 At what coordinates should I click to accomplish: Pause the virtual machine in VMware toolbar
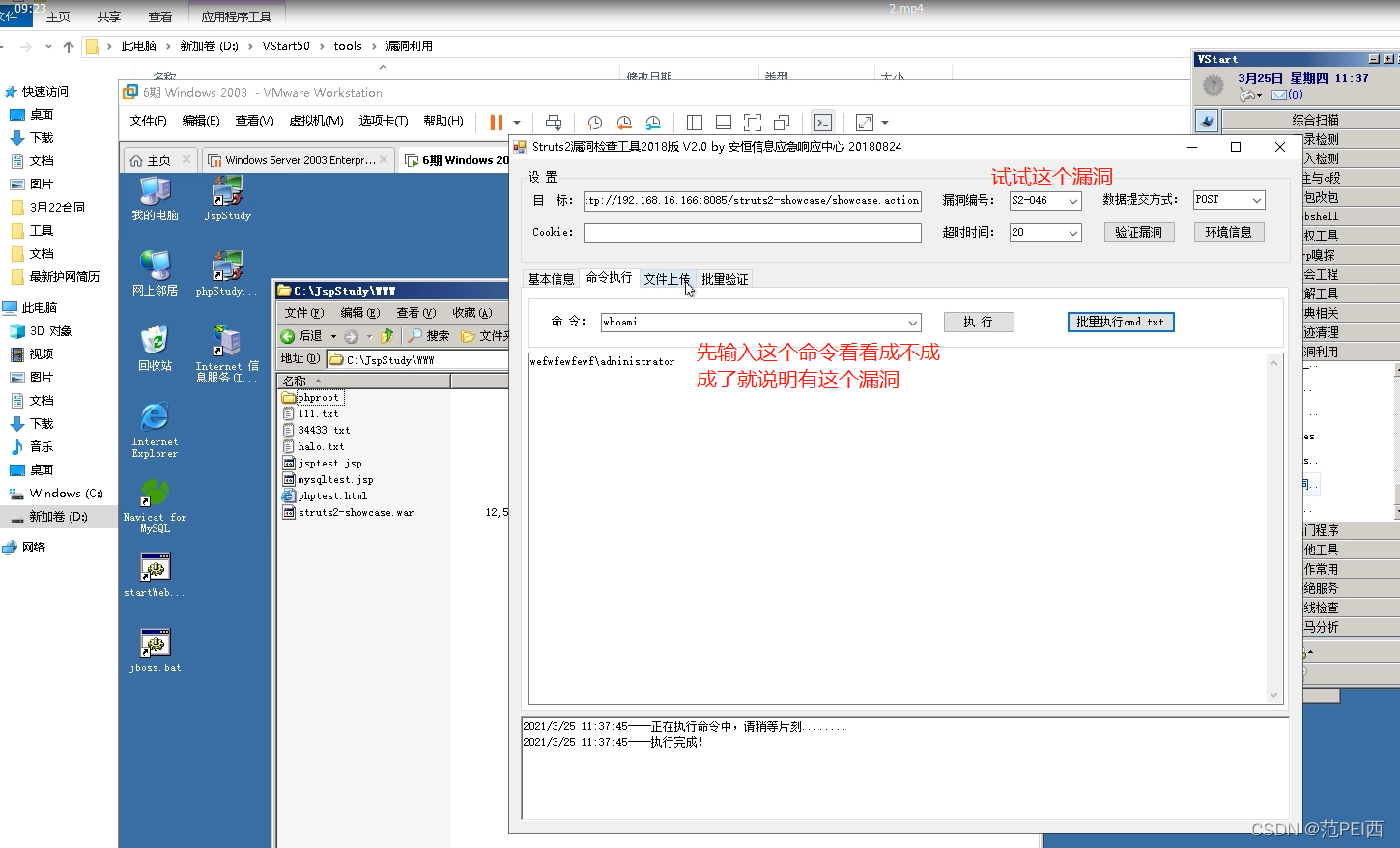tap(496, 123)
